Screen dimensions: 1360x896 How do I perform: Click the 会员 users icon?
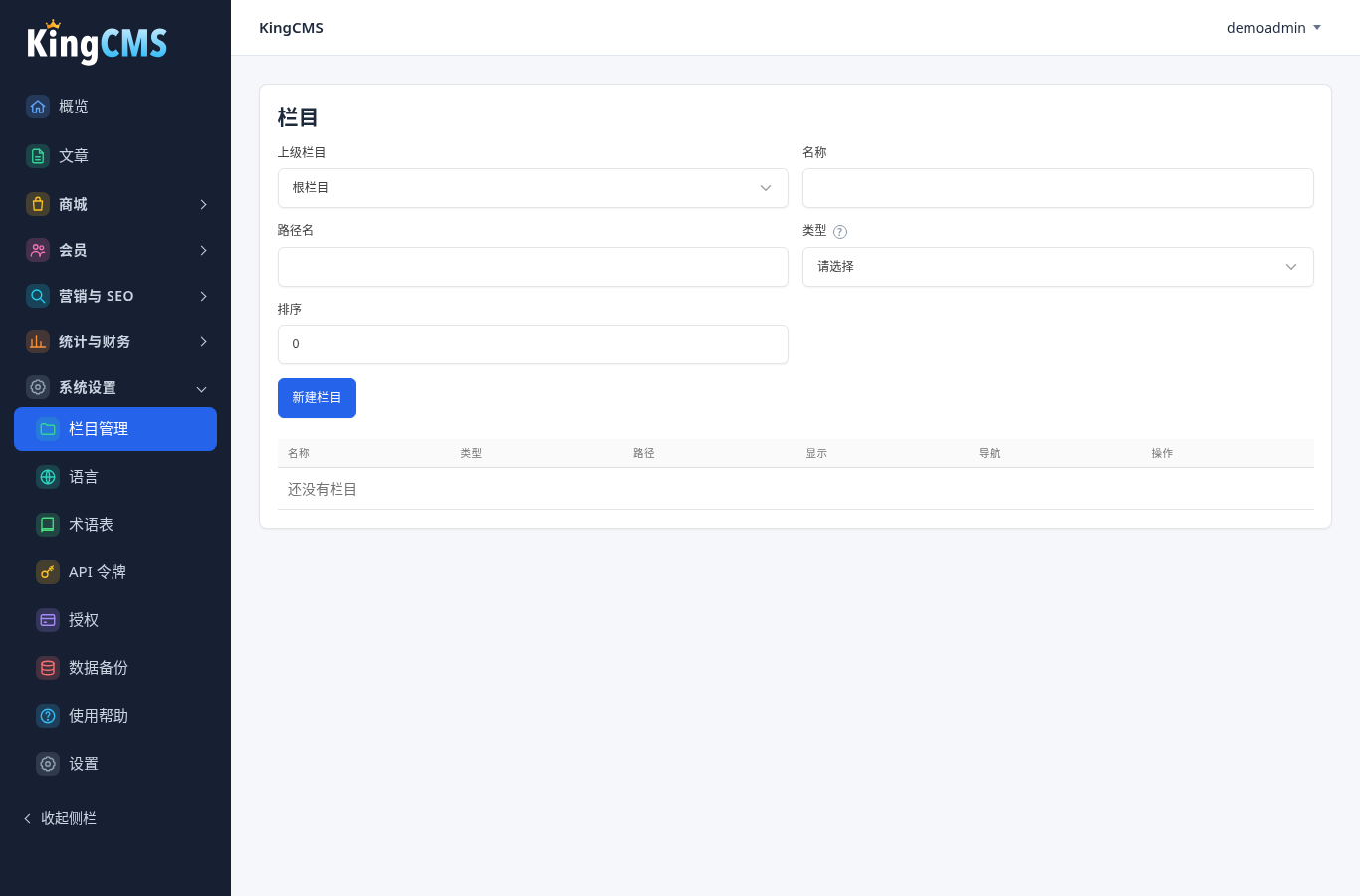(x=38, y=250)
